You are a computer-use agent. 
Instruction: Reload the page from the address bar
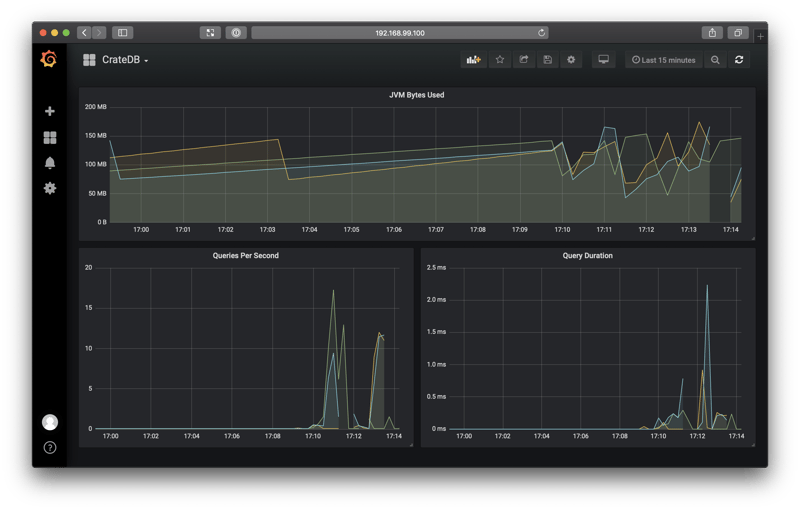coord(541,33)
